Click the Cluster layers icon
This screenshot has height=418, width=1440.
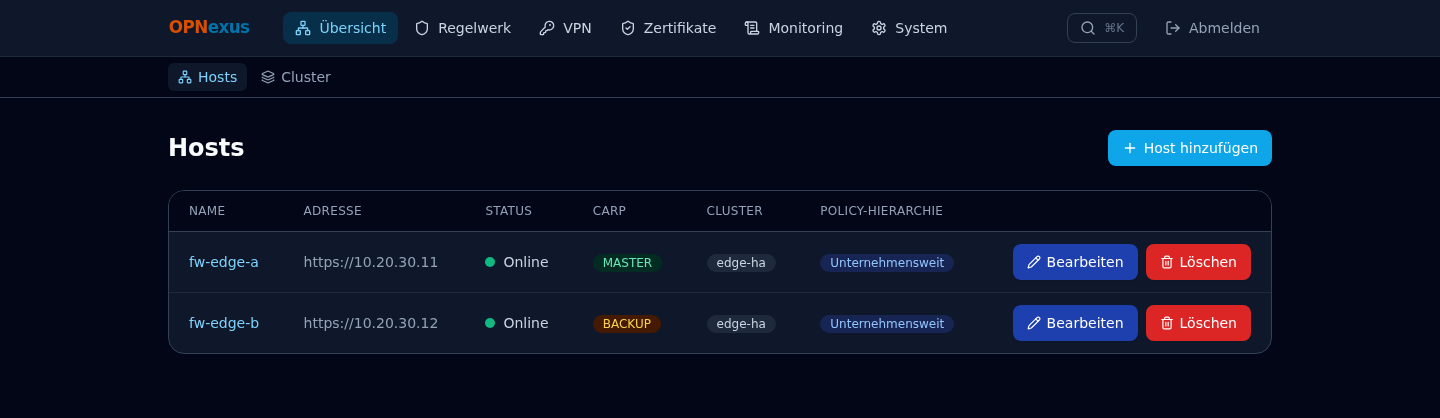pos(268,77)
